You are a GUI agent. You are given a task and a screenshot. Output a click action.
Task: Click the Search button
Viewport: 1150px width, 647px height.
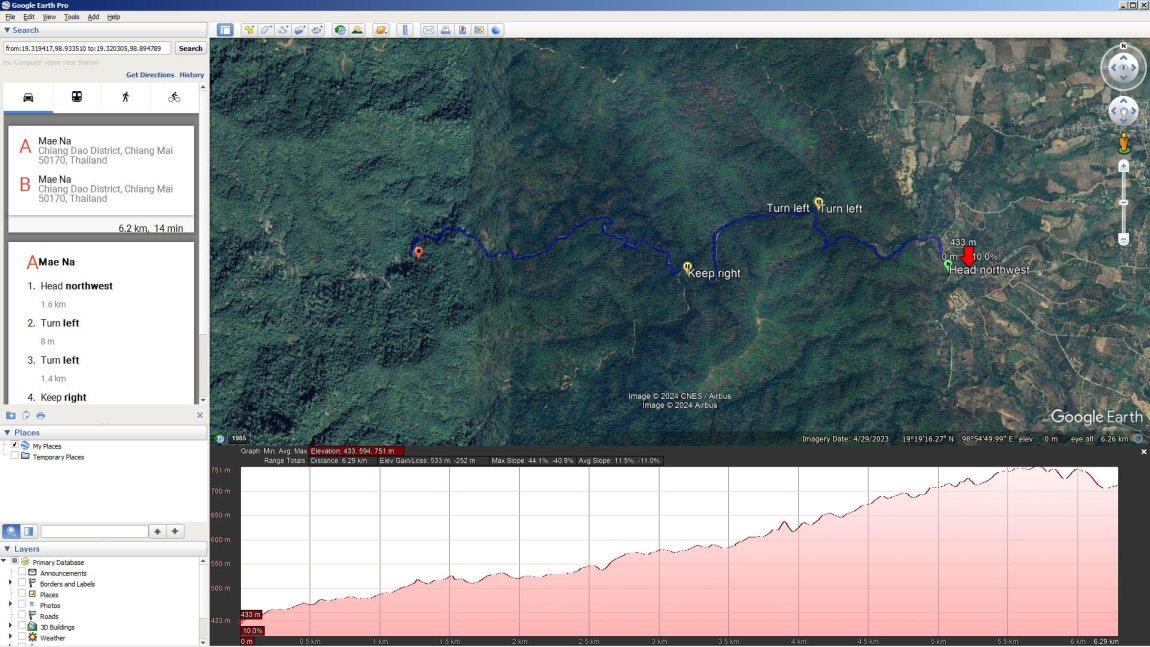[x=190, y=48]
